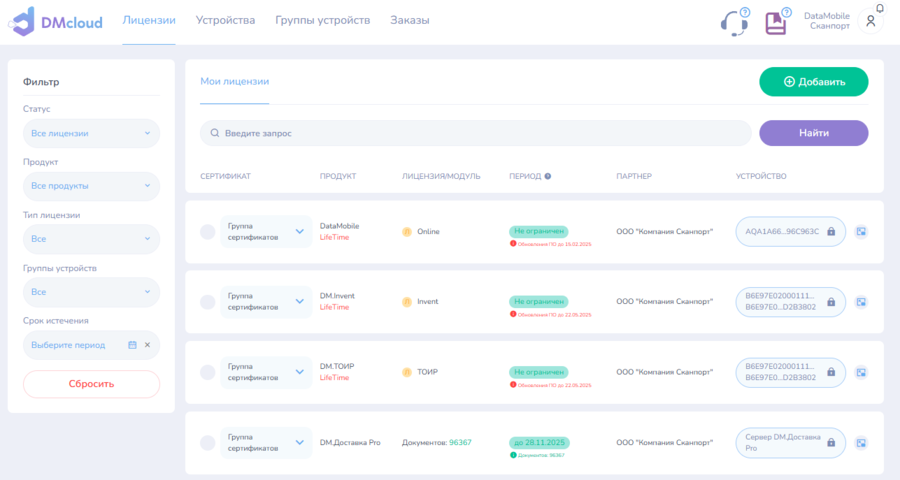Open the documentation book icon
Image resolution: width=900 pixels, height=480 pixels.
775,23
